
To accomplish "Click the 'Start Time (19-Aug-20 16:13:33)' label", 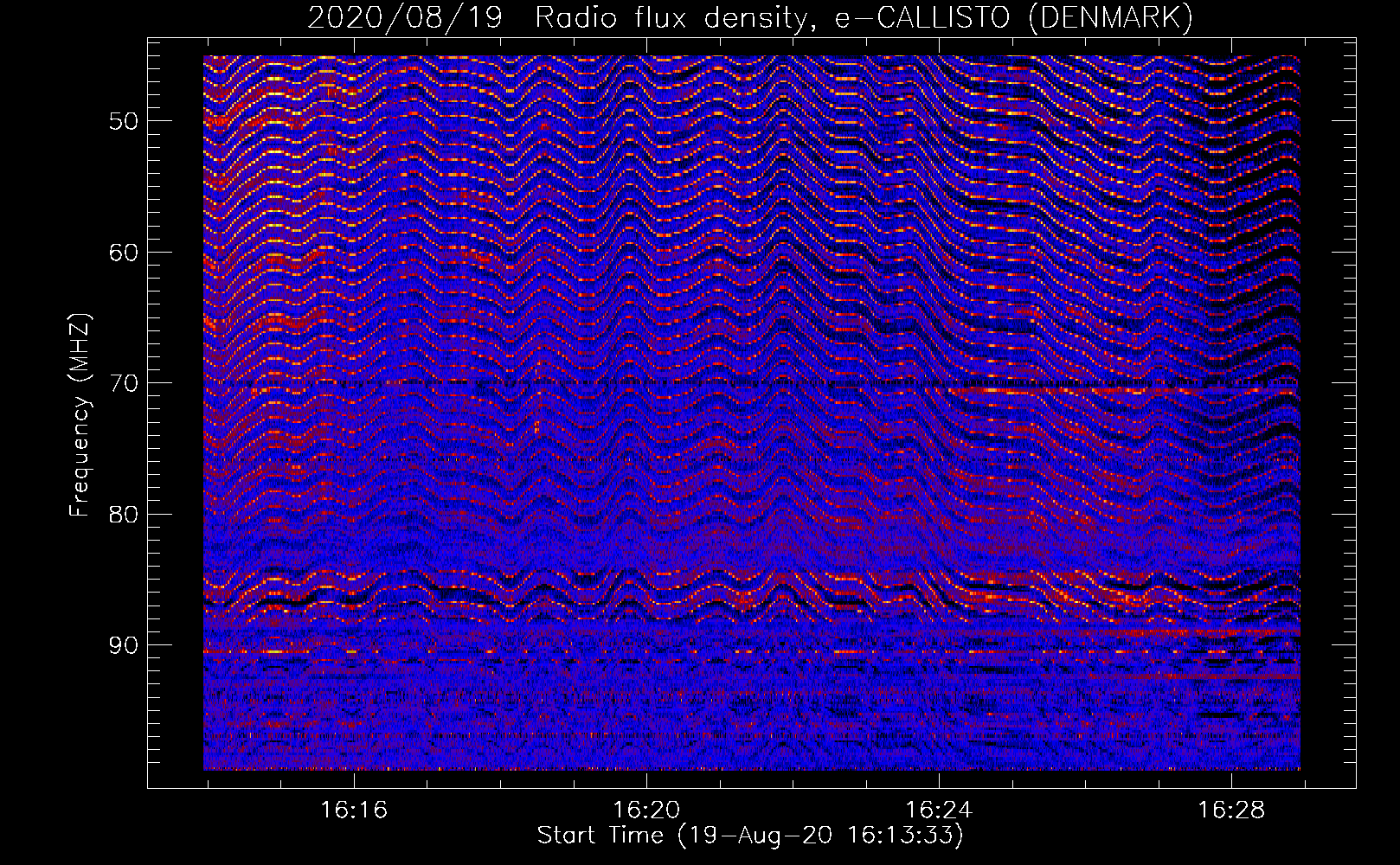I will pyautogui.click(x=750, y=835).
